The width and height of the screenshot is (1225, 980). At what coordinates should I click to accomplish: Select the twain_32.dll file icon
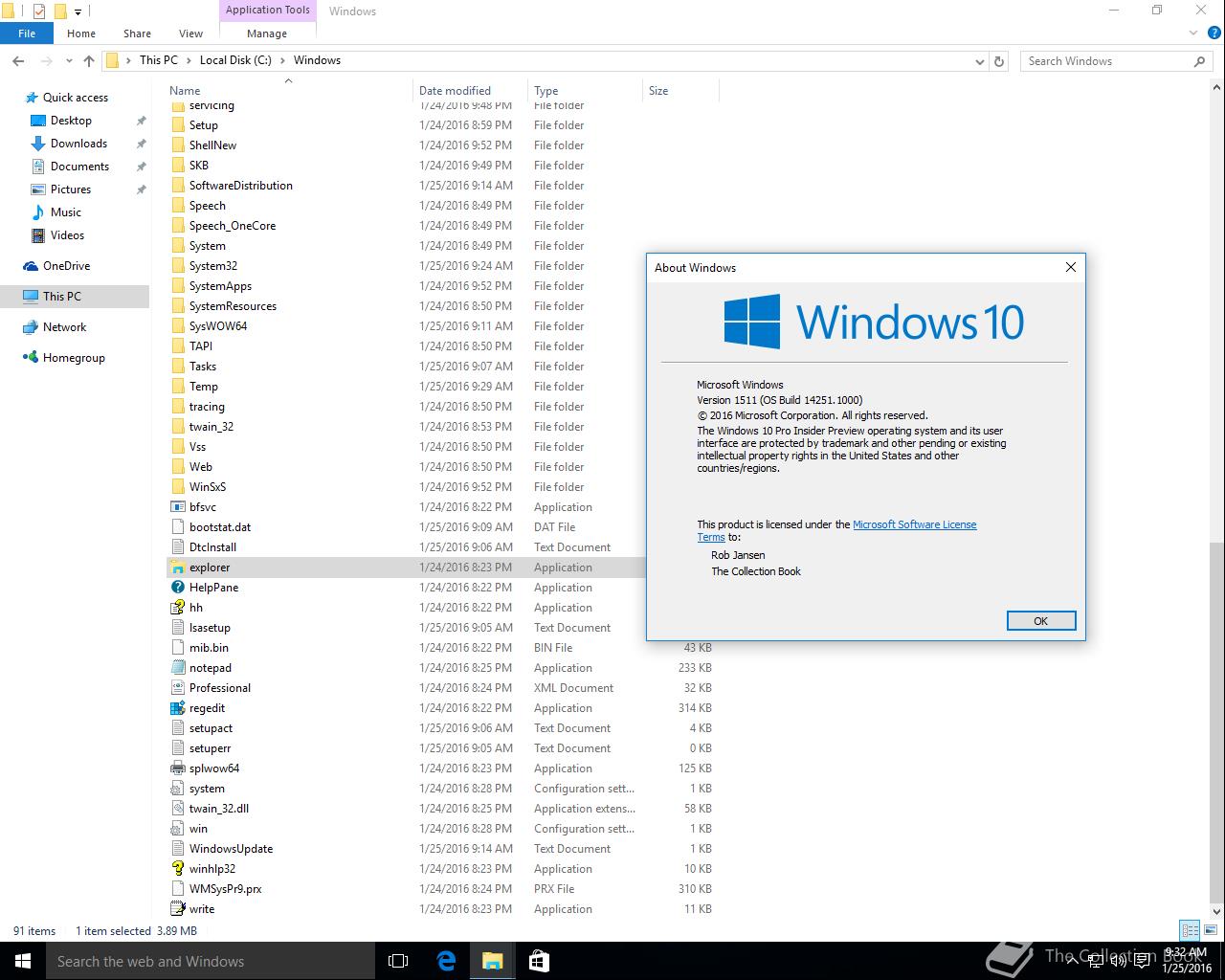click(x=177, y=809)
